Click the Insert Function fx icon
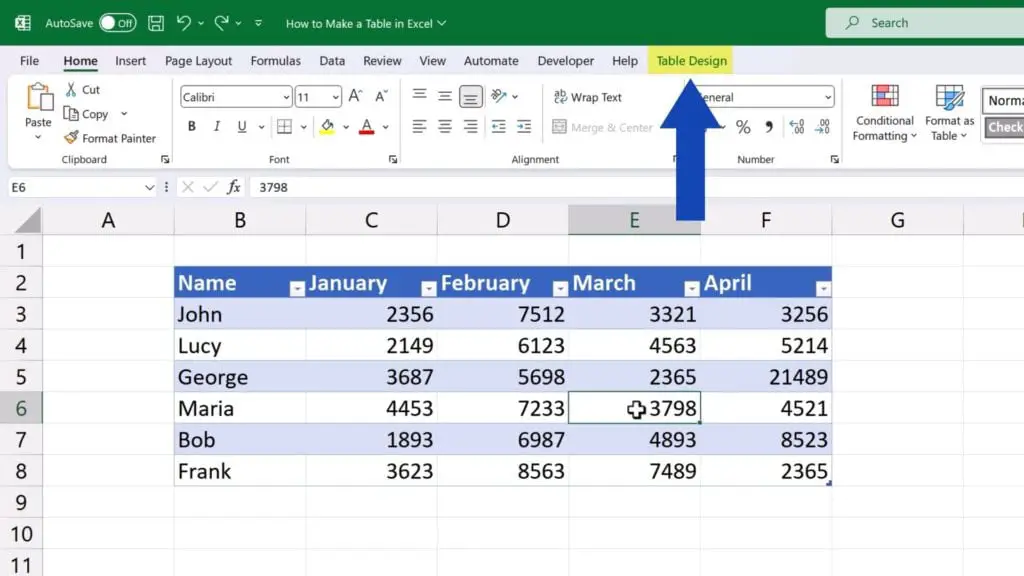Viewport: 1024px width, 576px height. tap(233, 187)
